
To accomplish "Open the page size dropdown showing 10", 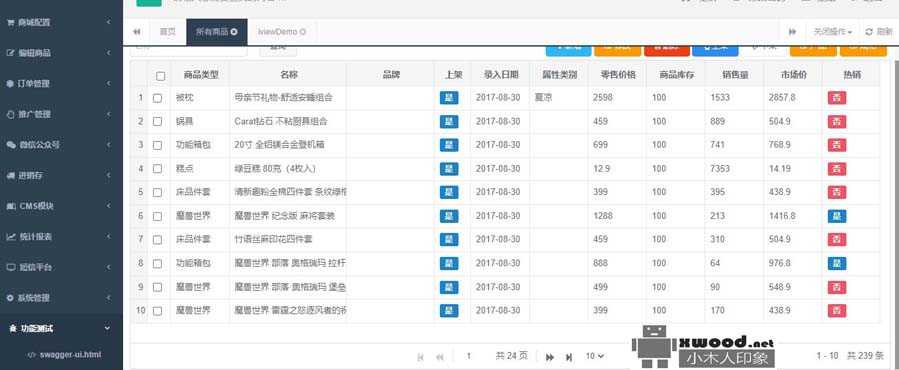I will coord(595,356).
